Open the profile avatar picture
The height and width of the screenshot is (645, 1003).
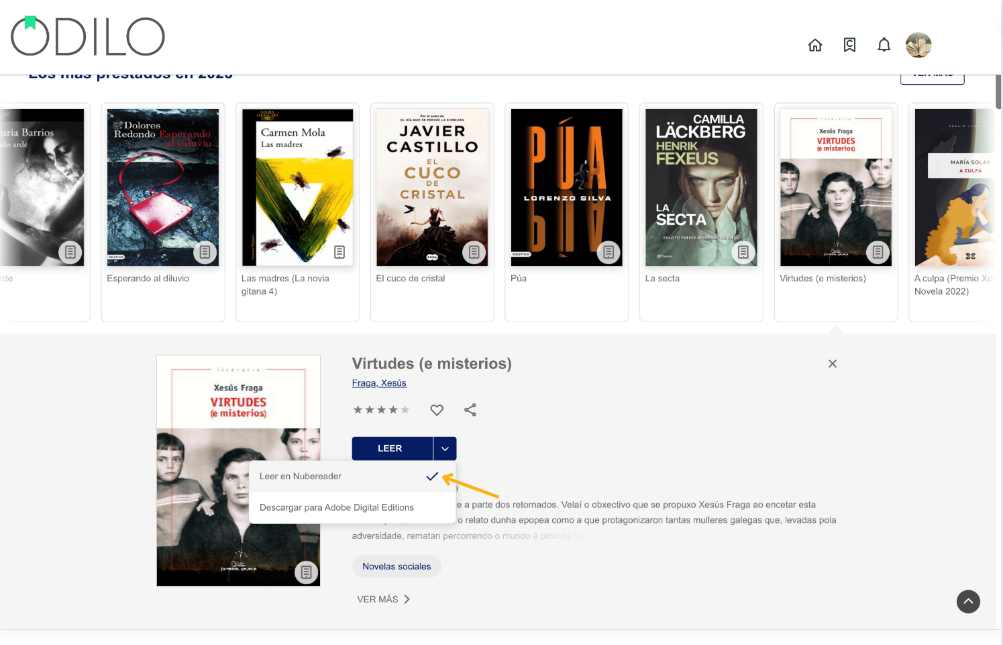(918, 45)
